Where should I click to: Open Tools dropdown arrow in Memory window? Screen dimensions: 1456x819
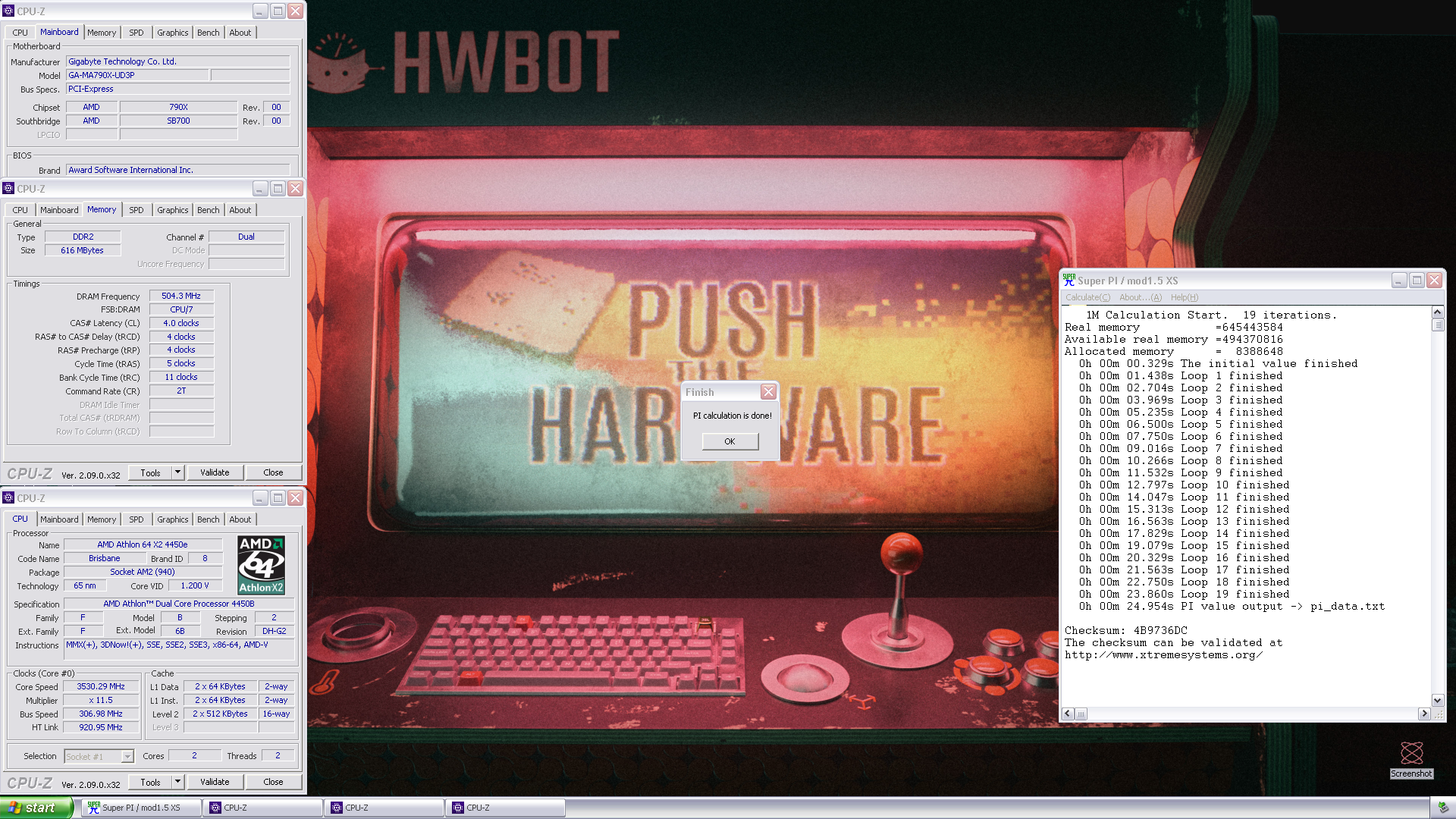[x=178, y=472]
